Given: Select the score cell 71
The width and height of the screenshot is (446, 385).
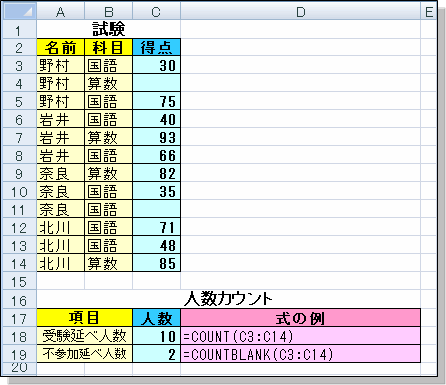Looking at the screenshot, I should click(156, 227).
